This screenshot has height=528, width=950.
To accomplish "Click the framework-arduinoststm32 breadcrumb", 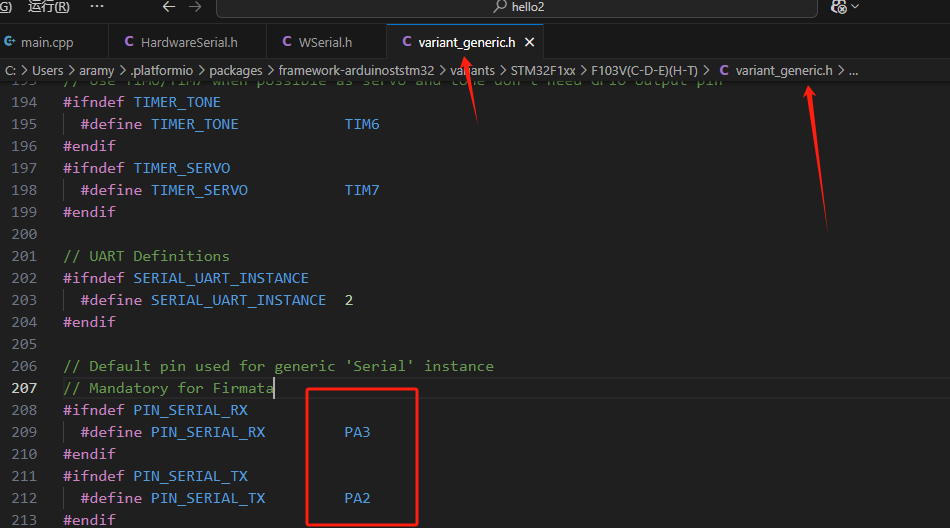I will point(356,70).
